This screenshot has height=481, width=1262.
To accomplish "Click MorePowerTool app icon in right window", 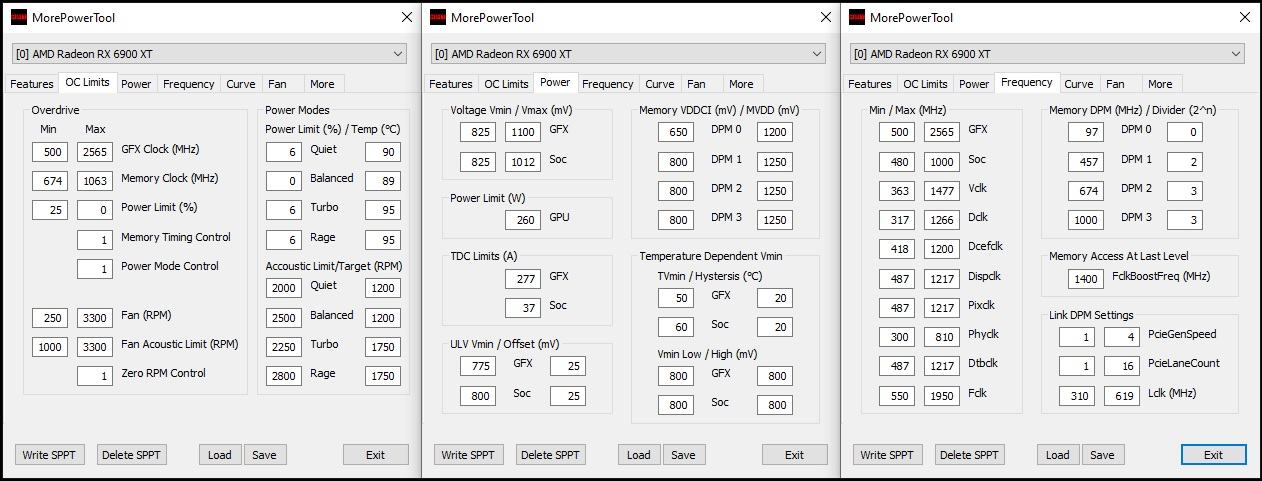I will (x=857, y=17).
